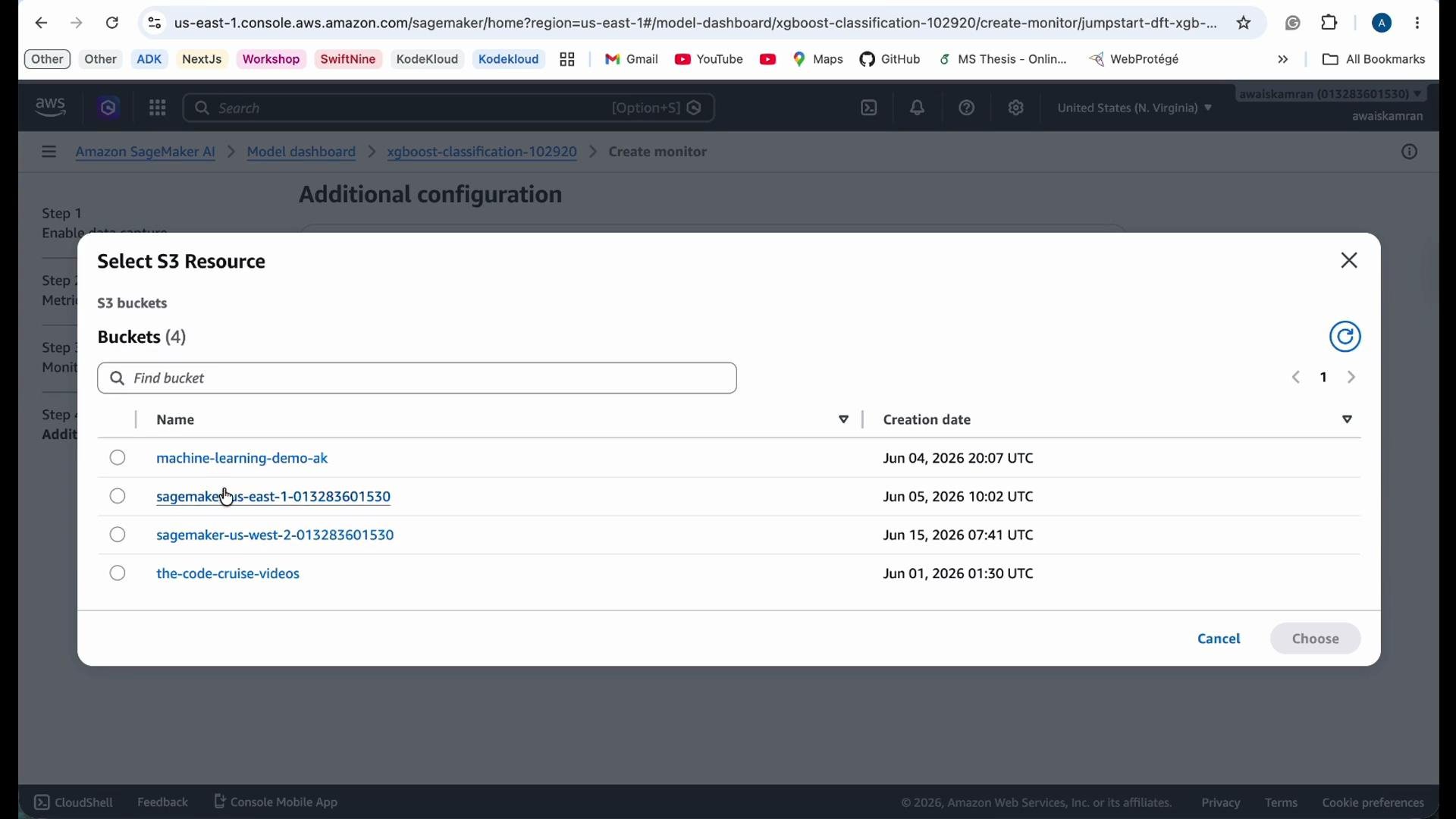The image size is (1456, 819).
Task: Open the first Other bookmark folder
Action: pyautogui.click(x=48, y=60)
